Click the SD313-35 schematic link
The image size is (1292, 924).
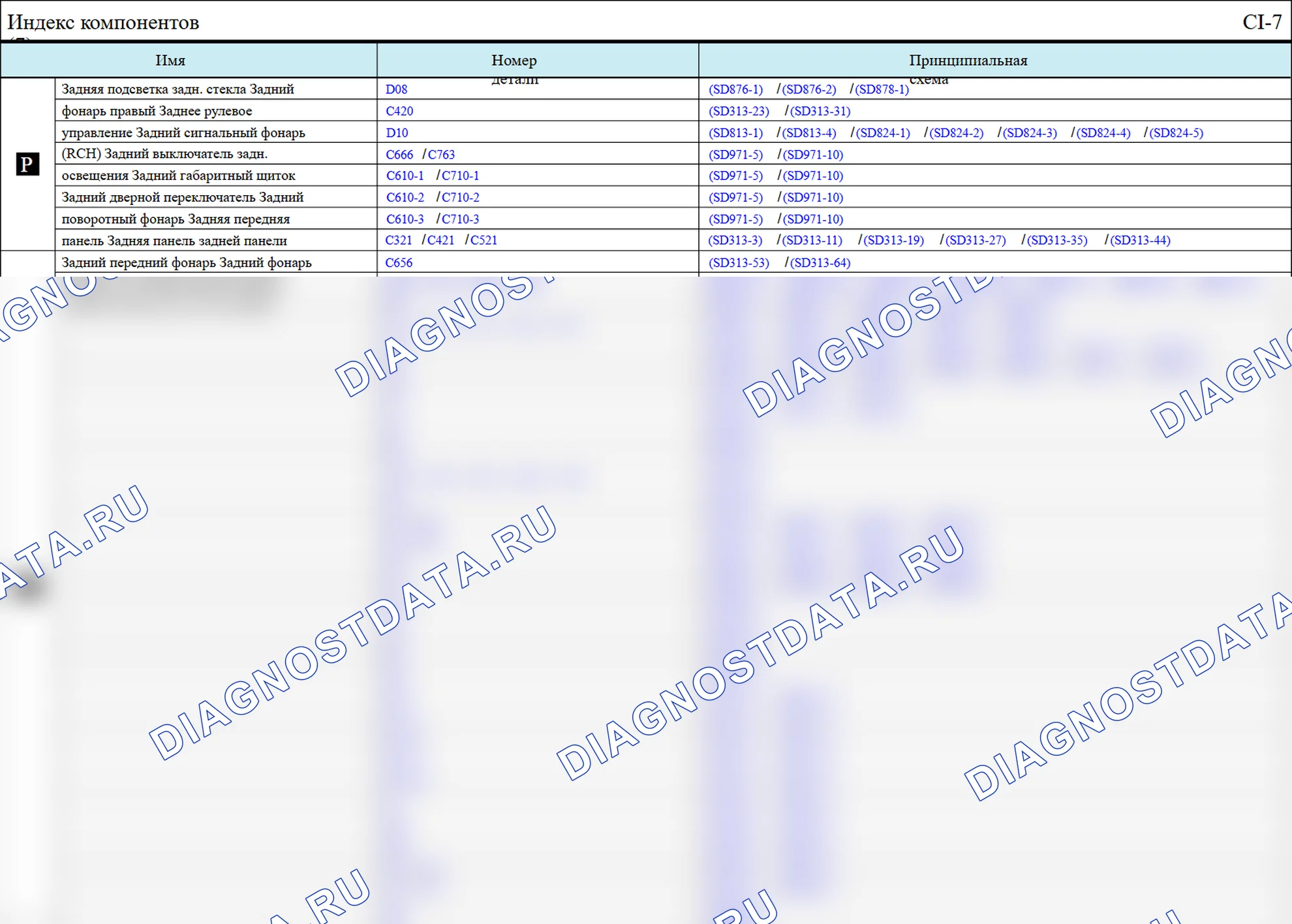coord(1057,240)
